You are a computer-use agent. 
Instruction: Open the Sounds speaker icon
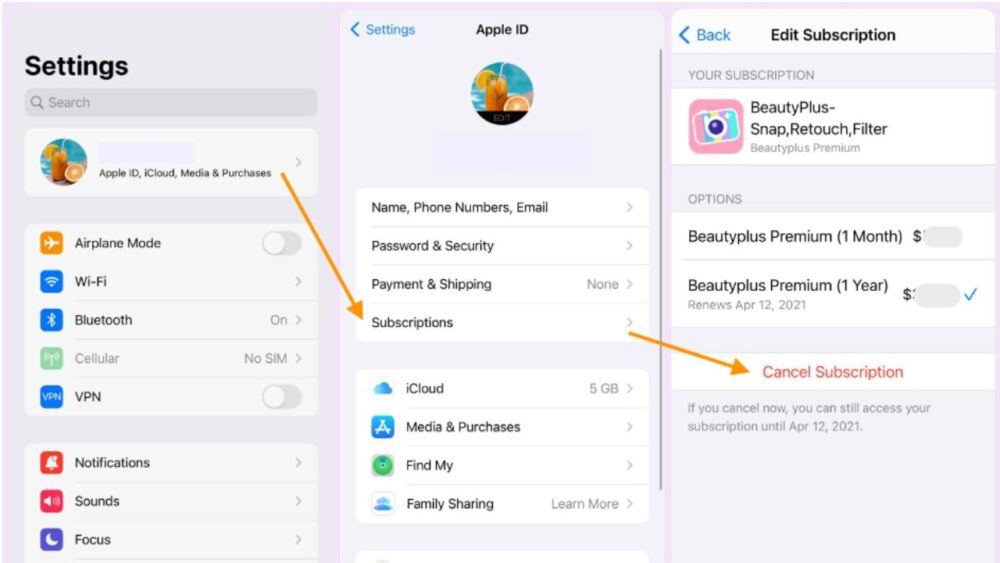[x=52, y=501]
